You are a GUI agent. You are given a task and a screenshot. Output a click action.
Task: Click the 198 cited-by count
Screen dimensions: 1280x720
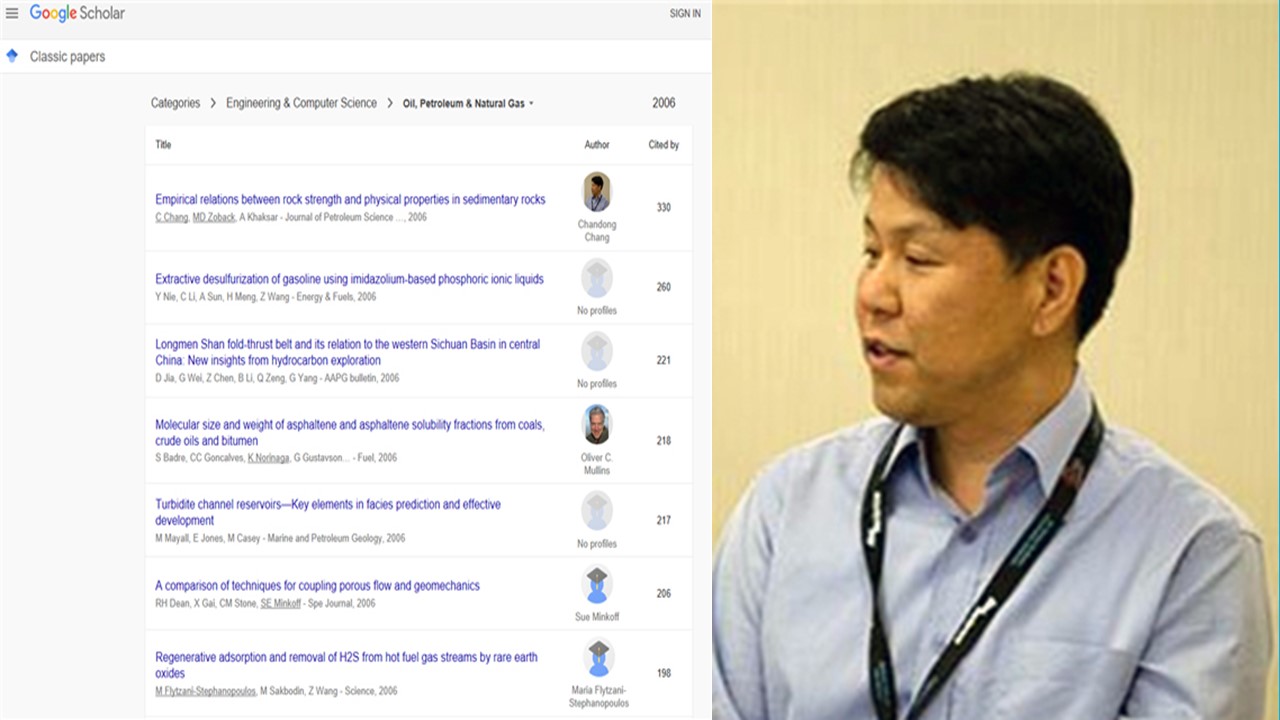663,673
